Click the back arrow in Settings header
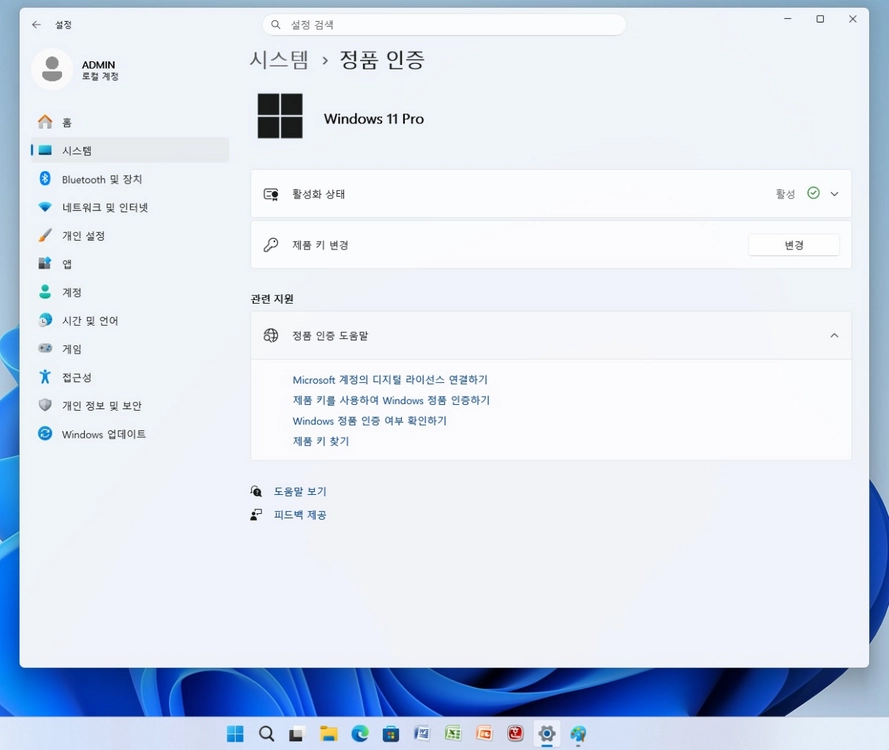The width and height of the screenshot is (889, 750). 36,24
